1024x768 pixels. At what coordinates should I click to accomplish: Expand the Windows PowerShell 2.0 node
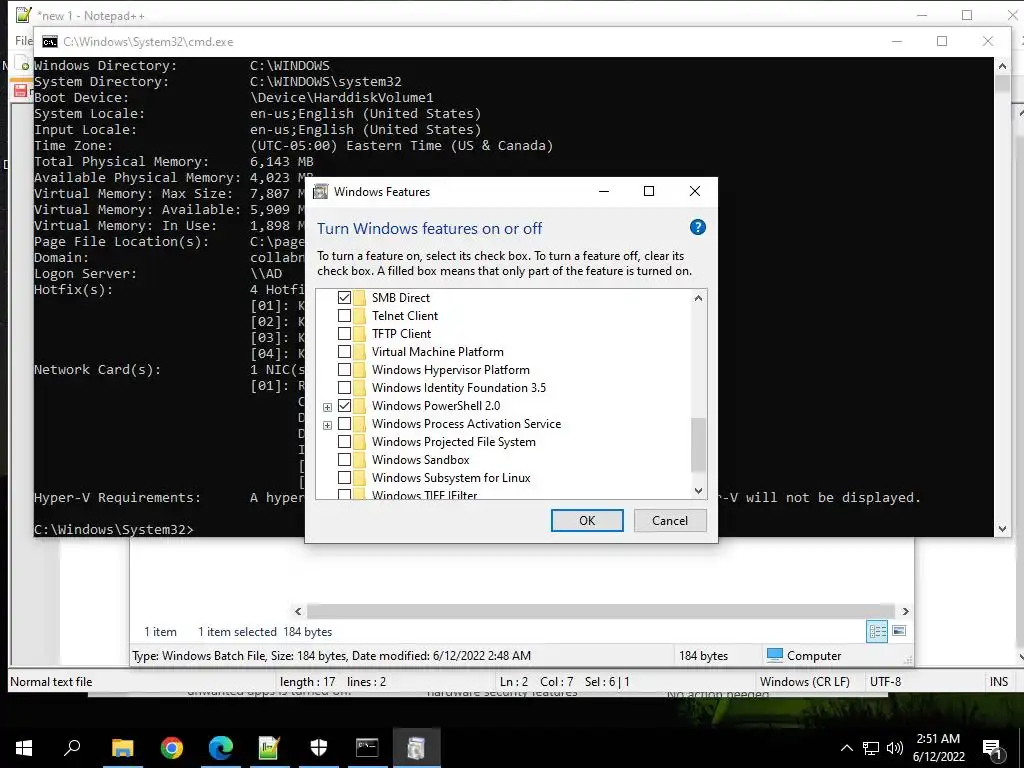(327, 407)
